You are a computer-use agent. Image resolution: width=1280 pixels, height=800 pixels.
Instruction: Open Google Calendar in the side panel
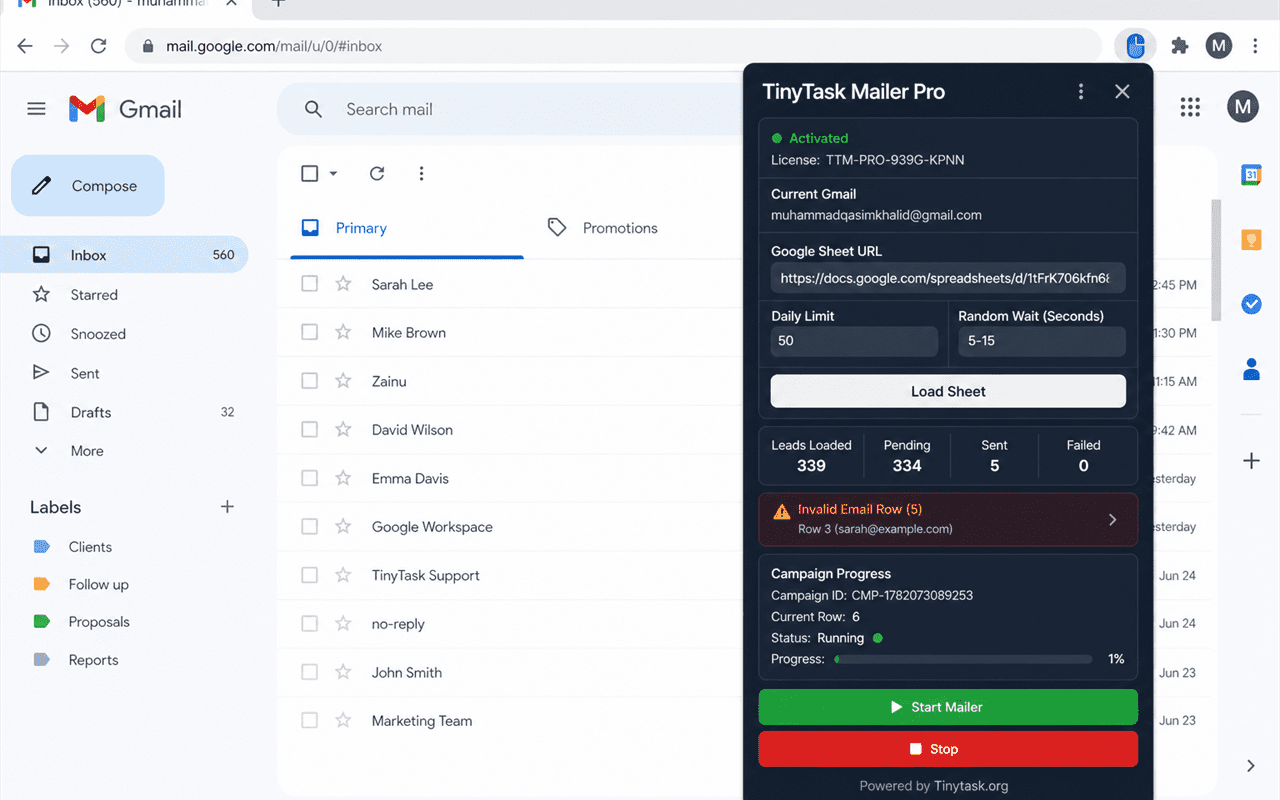point(1251,175)
